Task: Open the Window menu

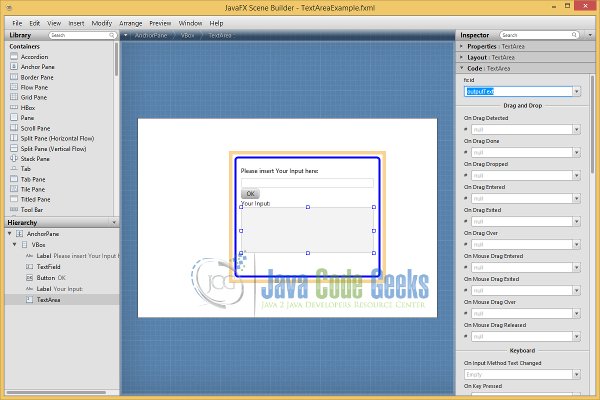Action: (190, 23)
